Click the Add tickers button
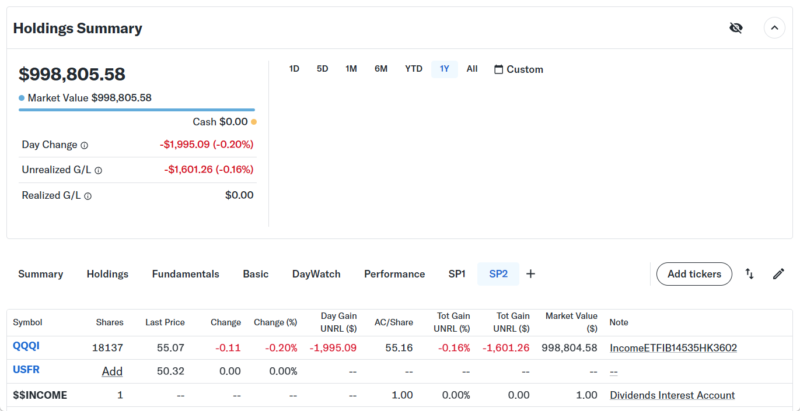This screenshot has height=411, width=800. [694, 274]
